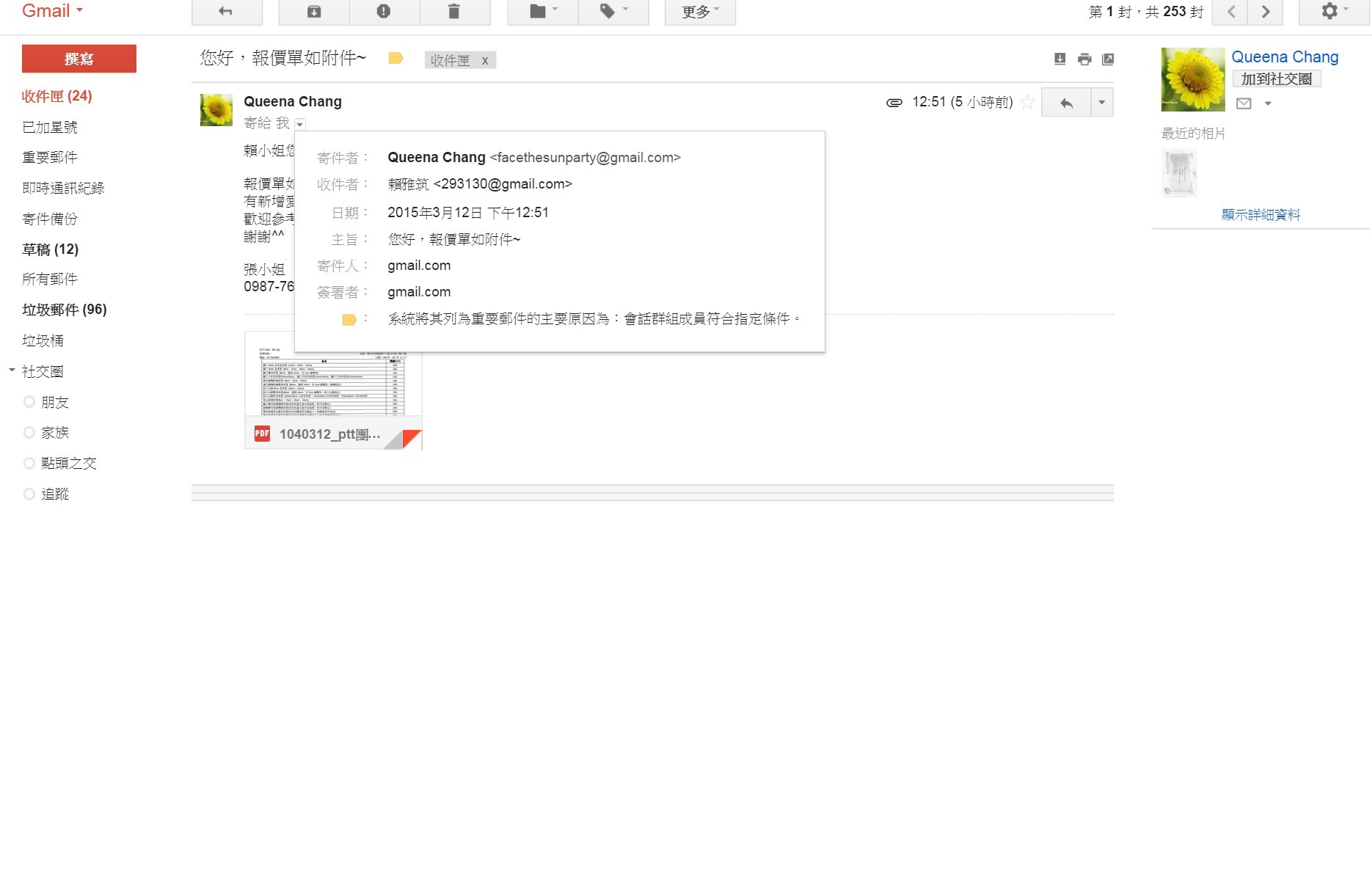Click sender's sunflower avatar in message
Image resolution: width=1372 pixels, height=876 pixels.
[216, 110]
